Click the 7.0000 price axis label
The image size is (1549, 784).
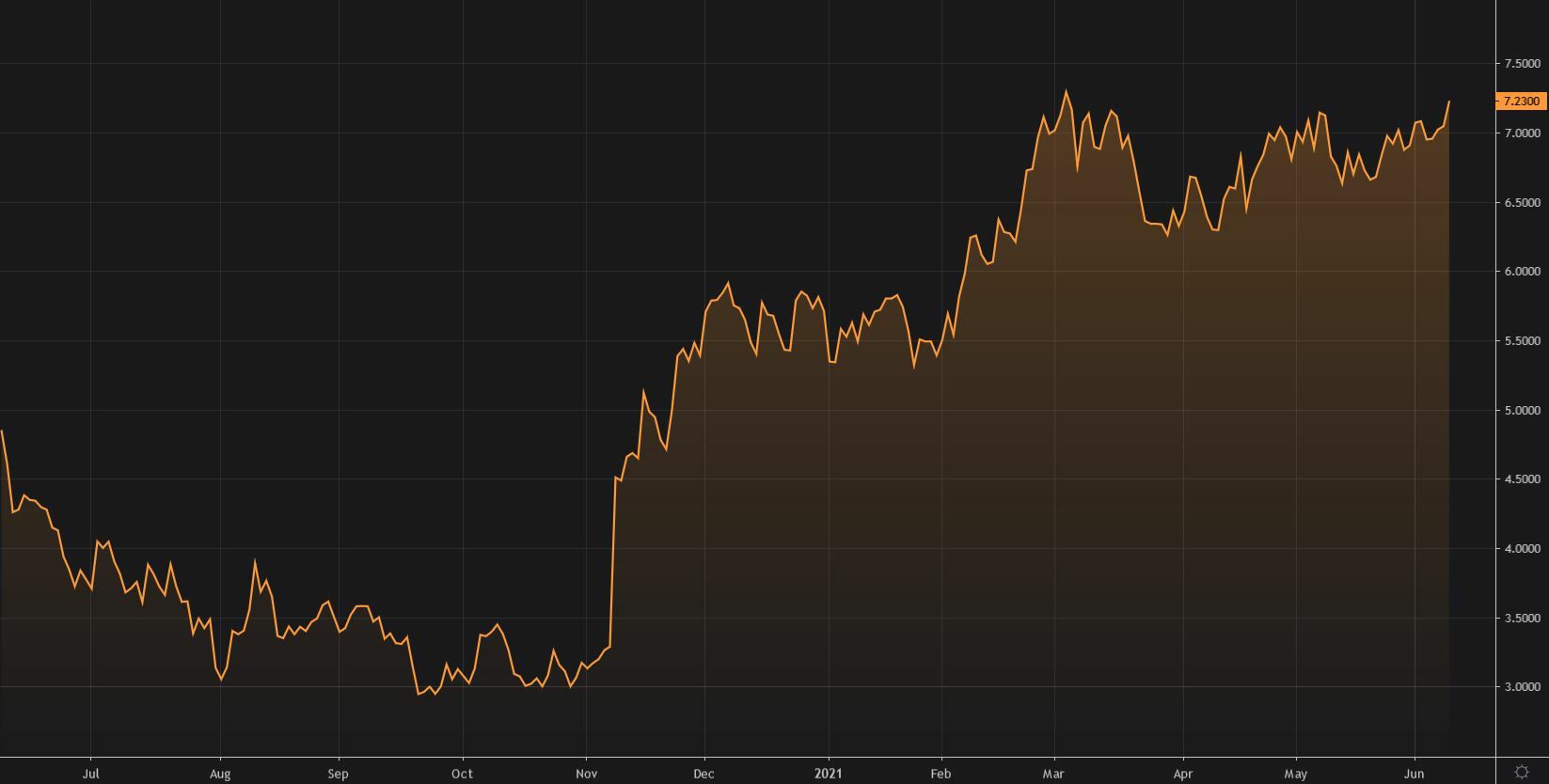pos(1522,133)
